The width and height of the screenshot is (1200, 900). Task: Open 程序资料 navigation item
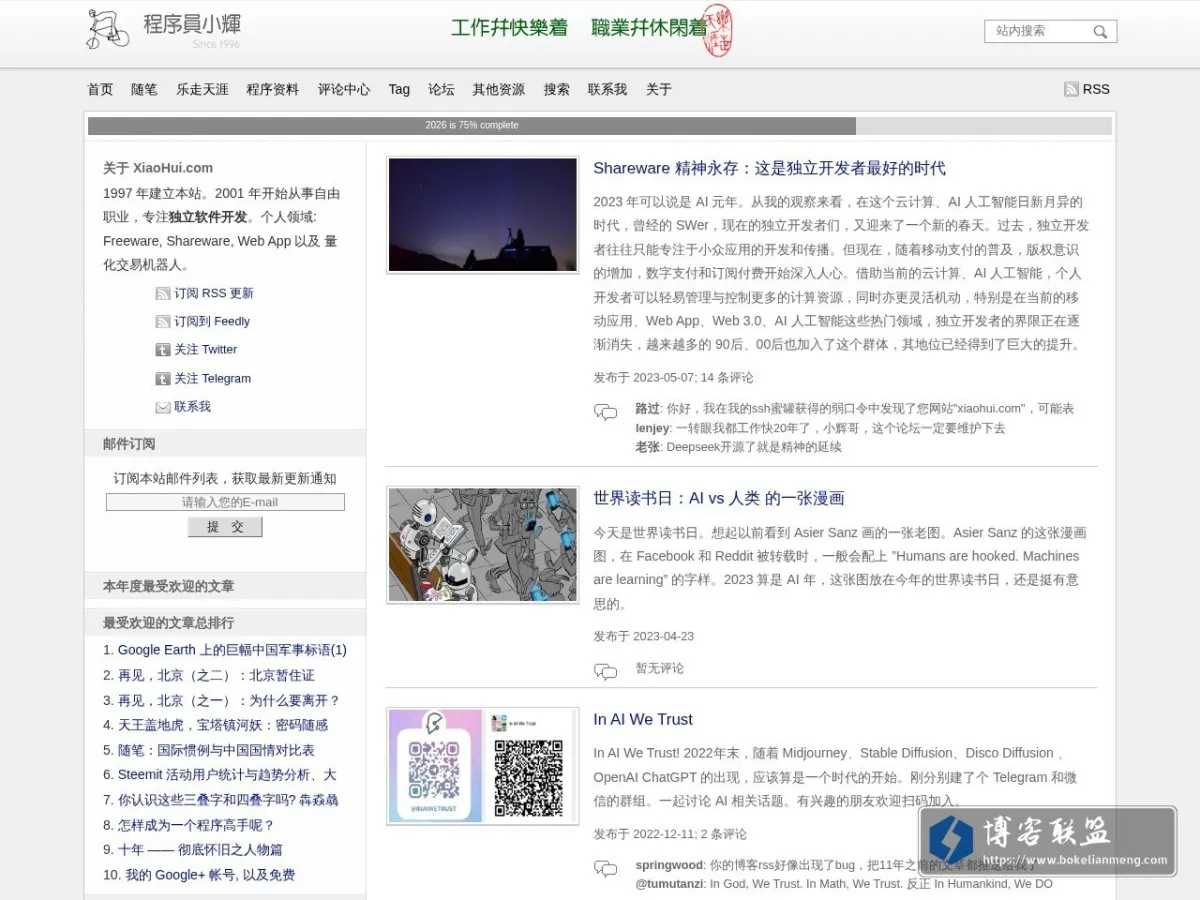point(272,89)
